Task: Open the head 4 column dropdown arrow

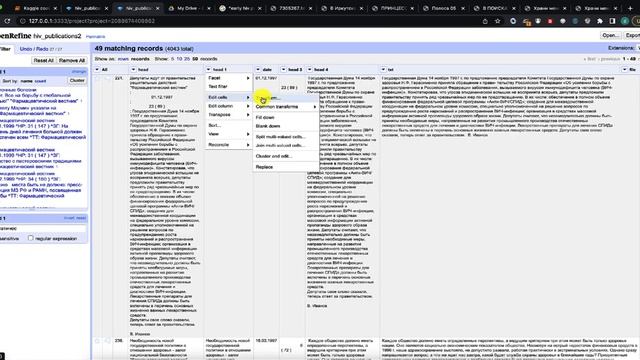Action: (309, 70)
